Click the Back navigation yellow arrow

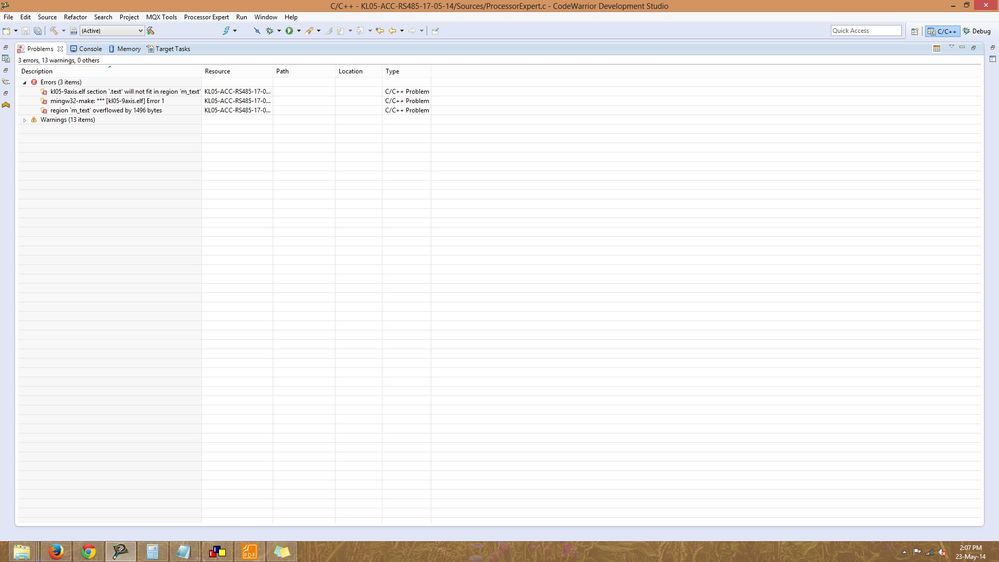[392, 31]
